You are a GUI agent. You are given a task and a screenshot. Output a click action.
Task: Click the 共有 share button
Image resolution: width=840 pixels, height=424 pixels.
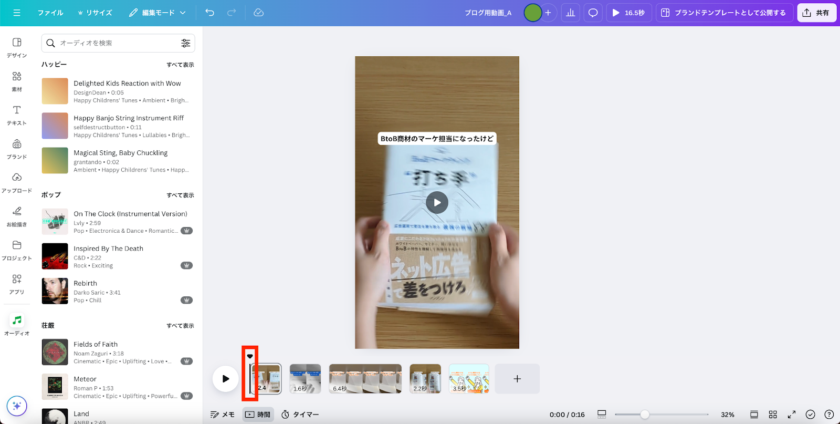pyautogui.click(x=817, y=13)
